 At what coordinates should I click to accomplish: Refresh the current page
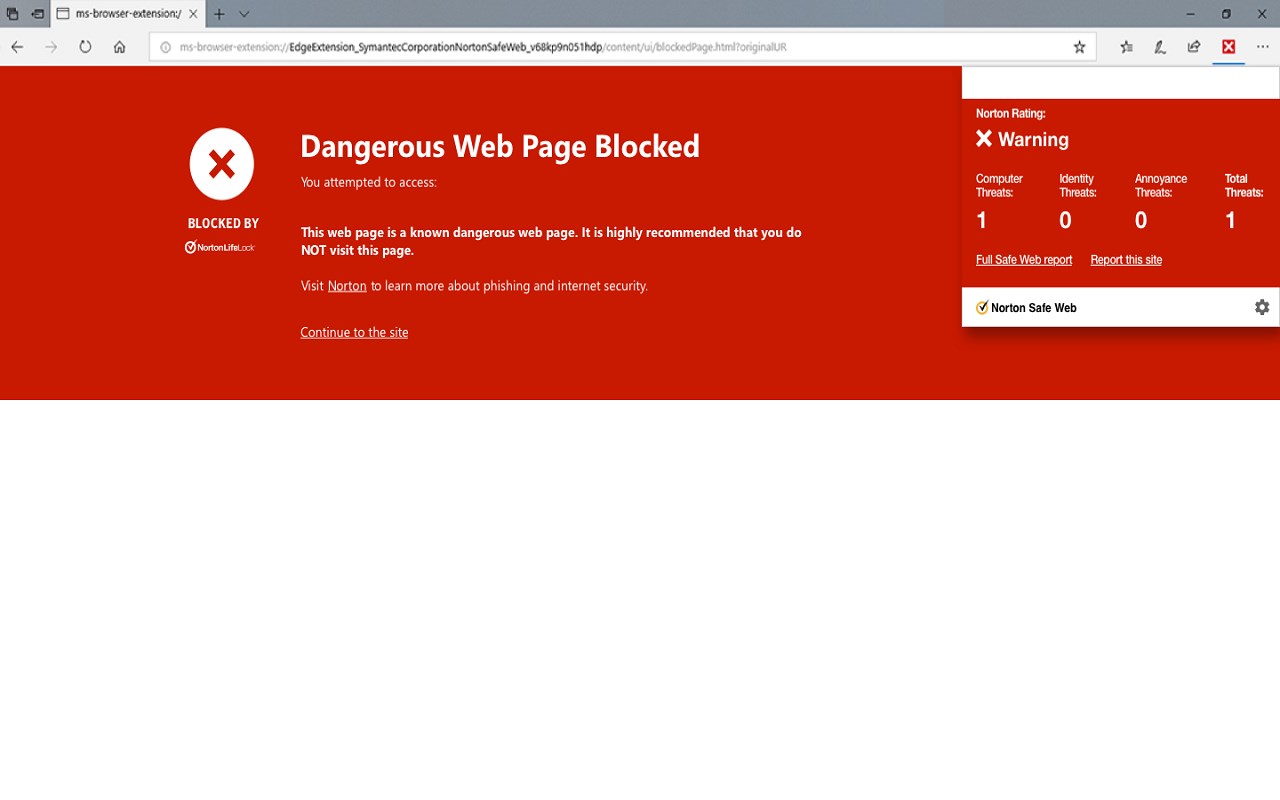pyautogui.click(x=85, y=47)
